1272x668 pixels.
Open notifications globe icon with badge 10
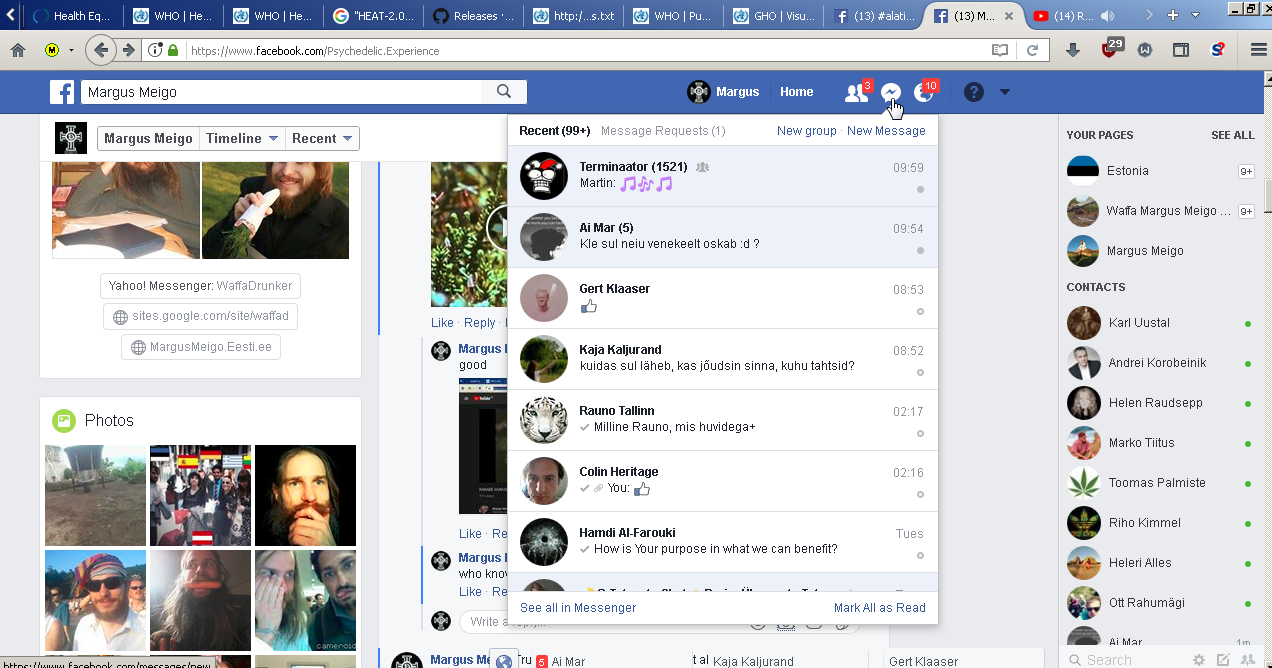tap(923, 92)
